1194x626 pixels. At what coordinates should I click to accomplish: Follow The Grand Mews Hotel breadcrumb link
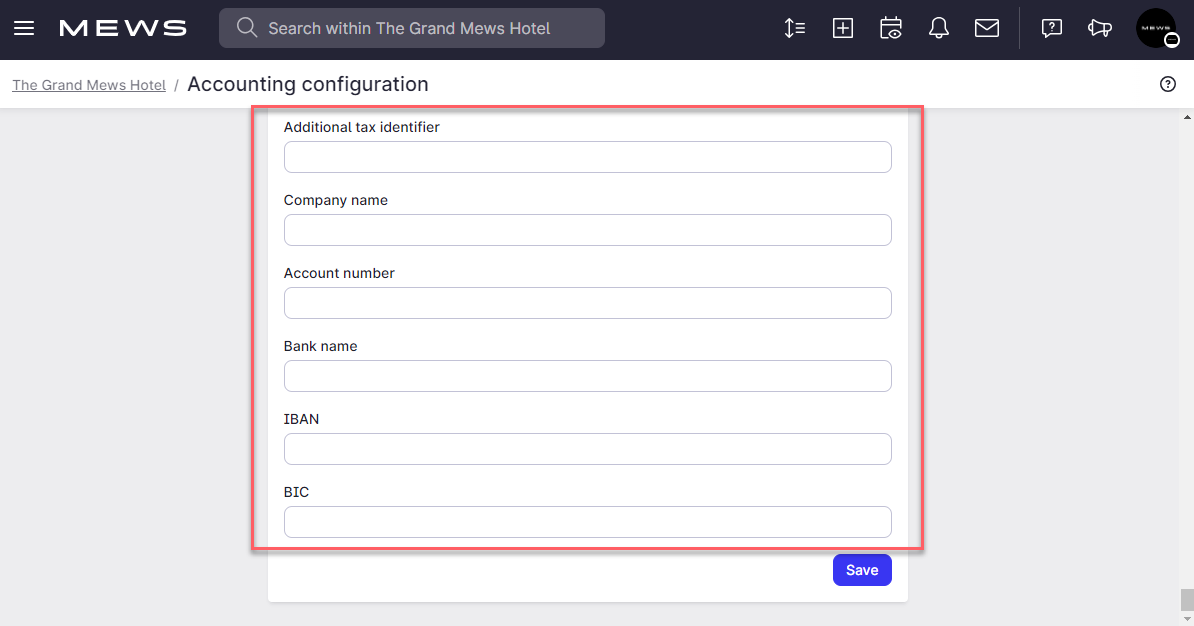tap(88, 84)
